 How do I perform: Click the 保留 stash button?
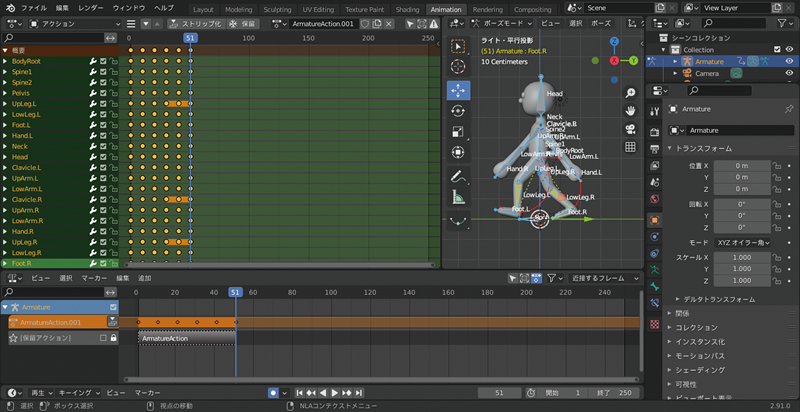pos(243,24)
